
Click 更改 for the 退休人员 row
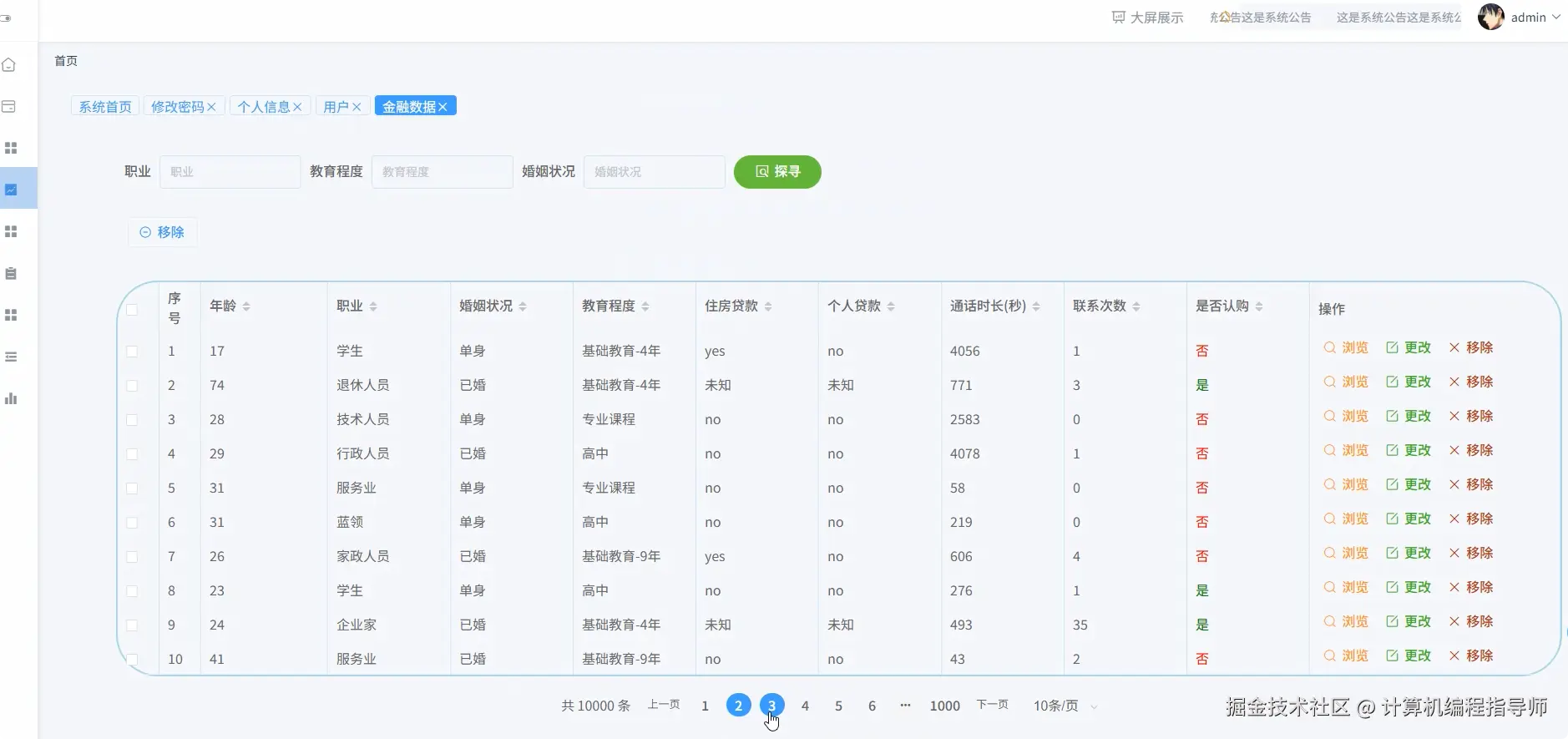[x=1409, y=382]
